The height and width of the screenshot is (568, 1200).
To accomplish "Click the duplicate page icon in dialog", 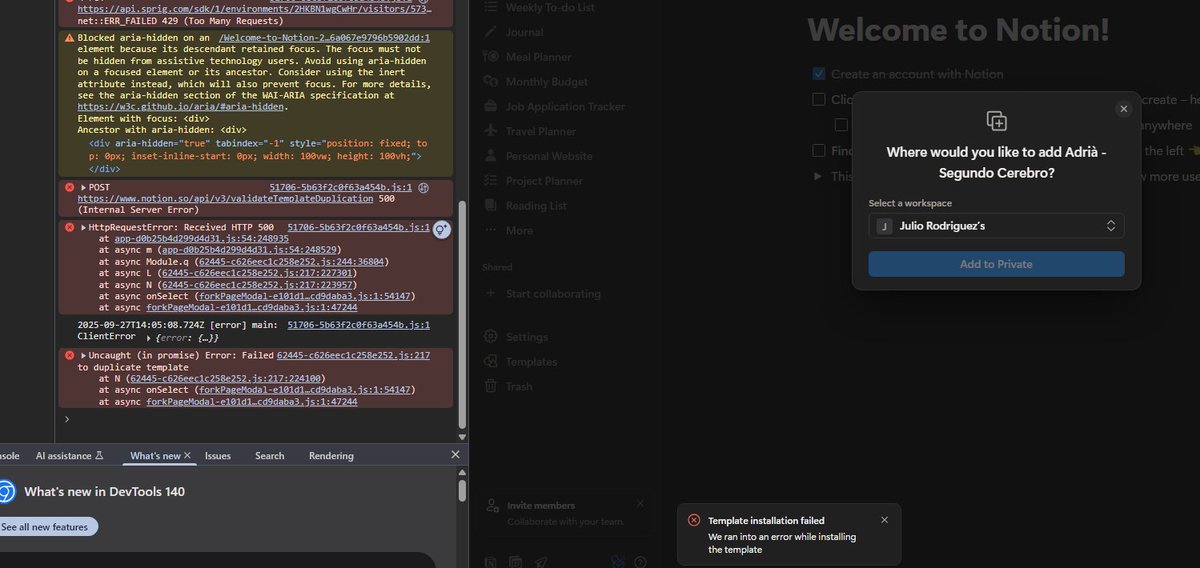I will (x=996, y=121).
